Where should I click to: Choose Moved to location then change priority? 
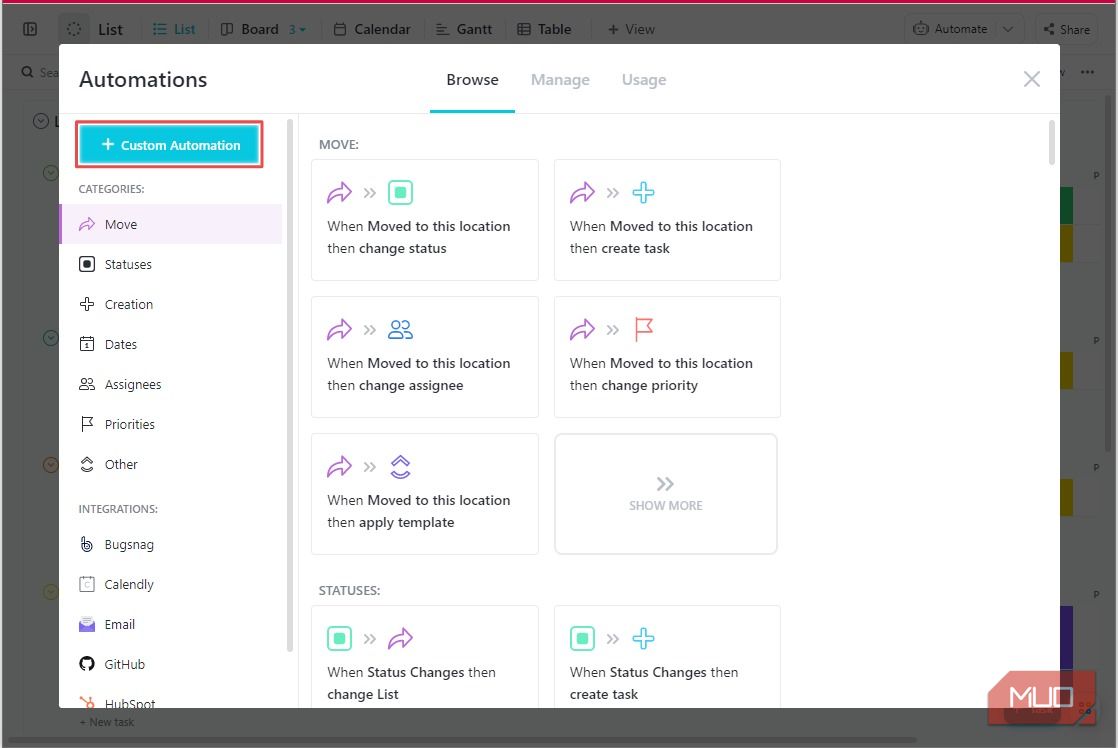[x=667, y=357]
